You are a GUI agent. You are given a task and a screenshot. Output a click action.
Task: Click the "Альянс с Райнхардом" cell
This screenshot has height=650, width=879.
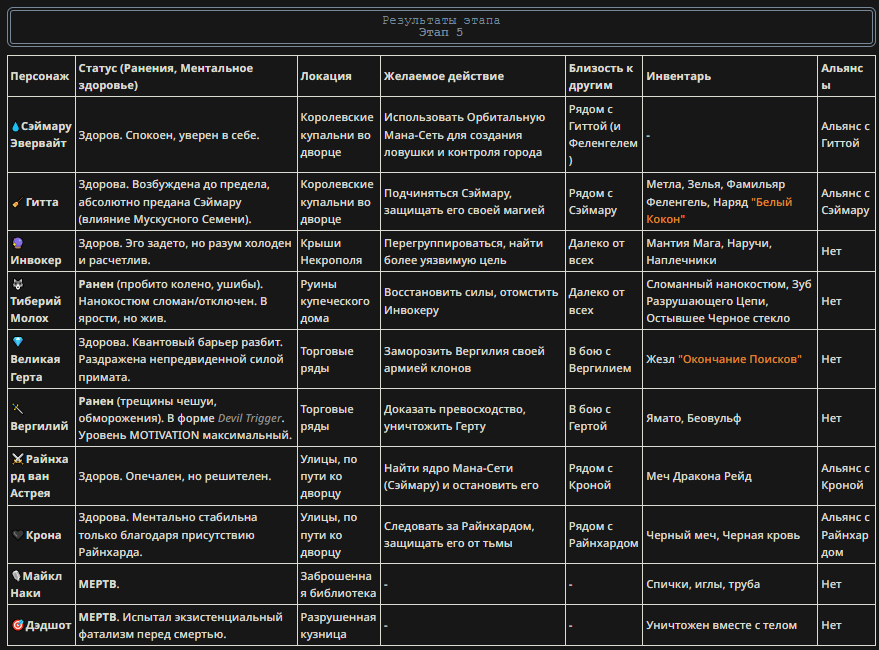pos(845,534)
